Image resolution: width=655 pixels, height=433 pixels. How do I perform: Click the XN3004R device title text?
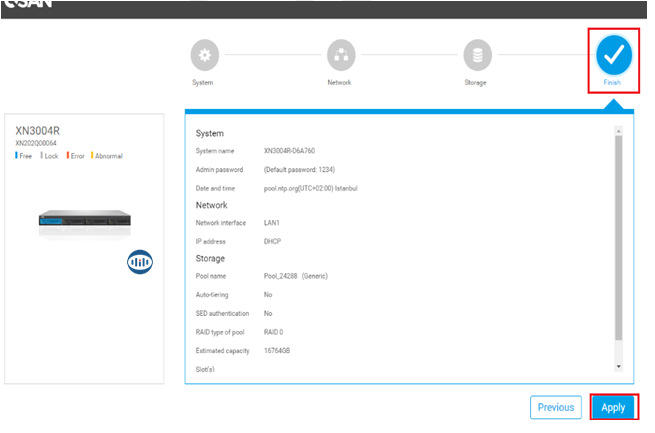pos(40,131)
